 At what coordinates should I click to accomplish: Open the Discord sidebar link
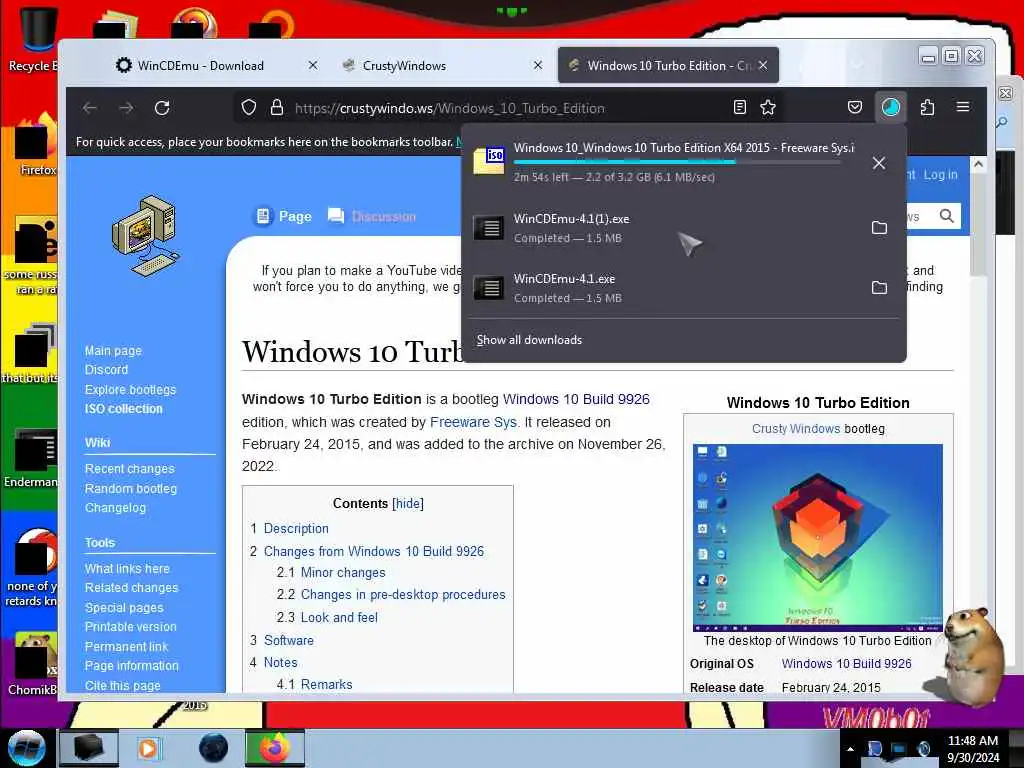(106, 370)
